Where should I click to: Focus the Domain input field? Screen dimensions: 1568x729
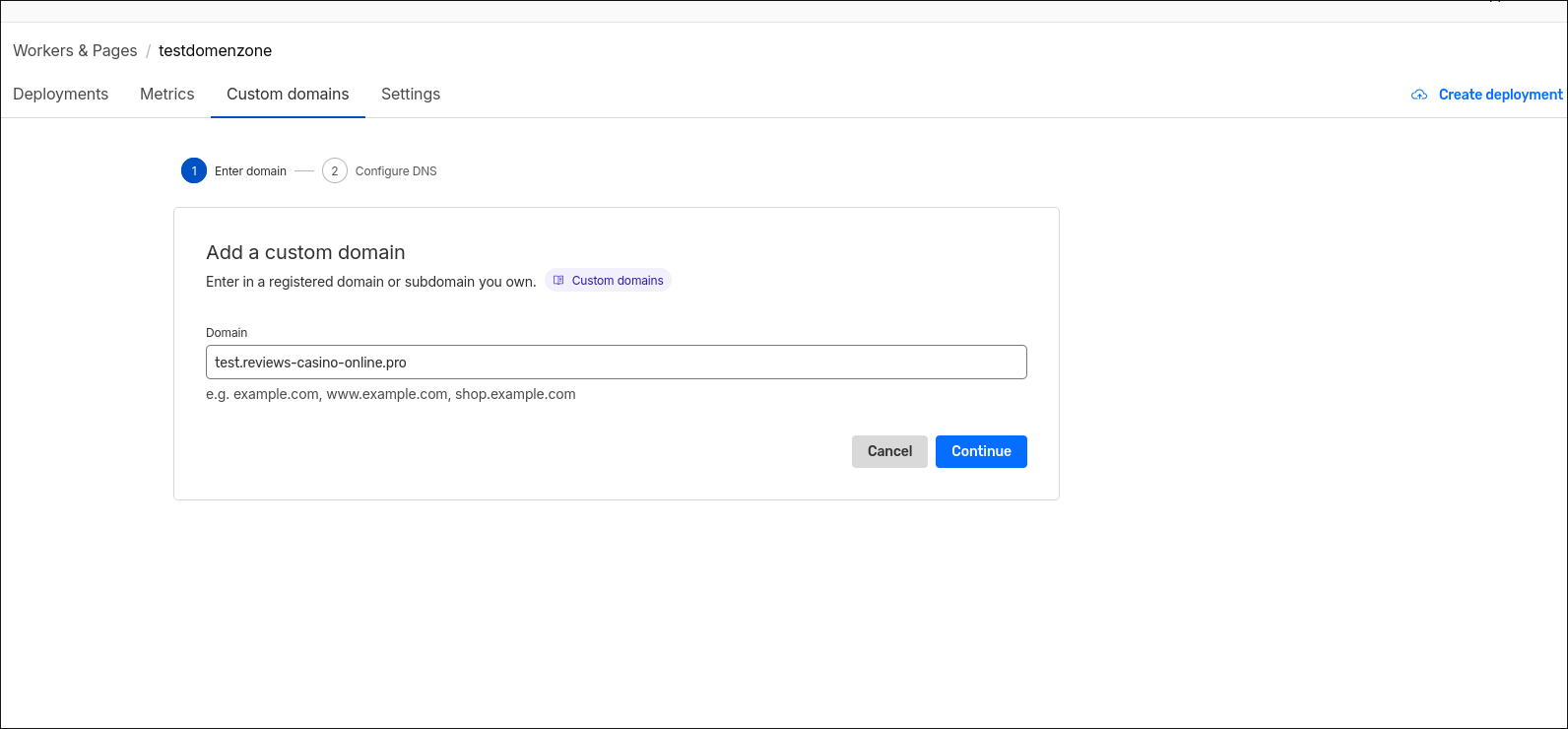[x=616, y=363]
